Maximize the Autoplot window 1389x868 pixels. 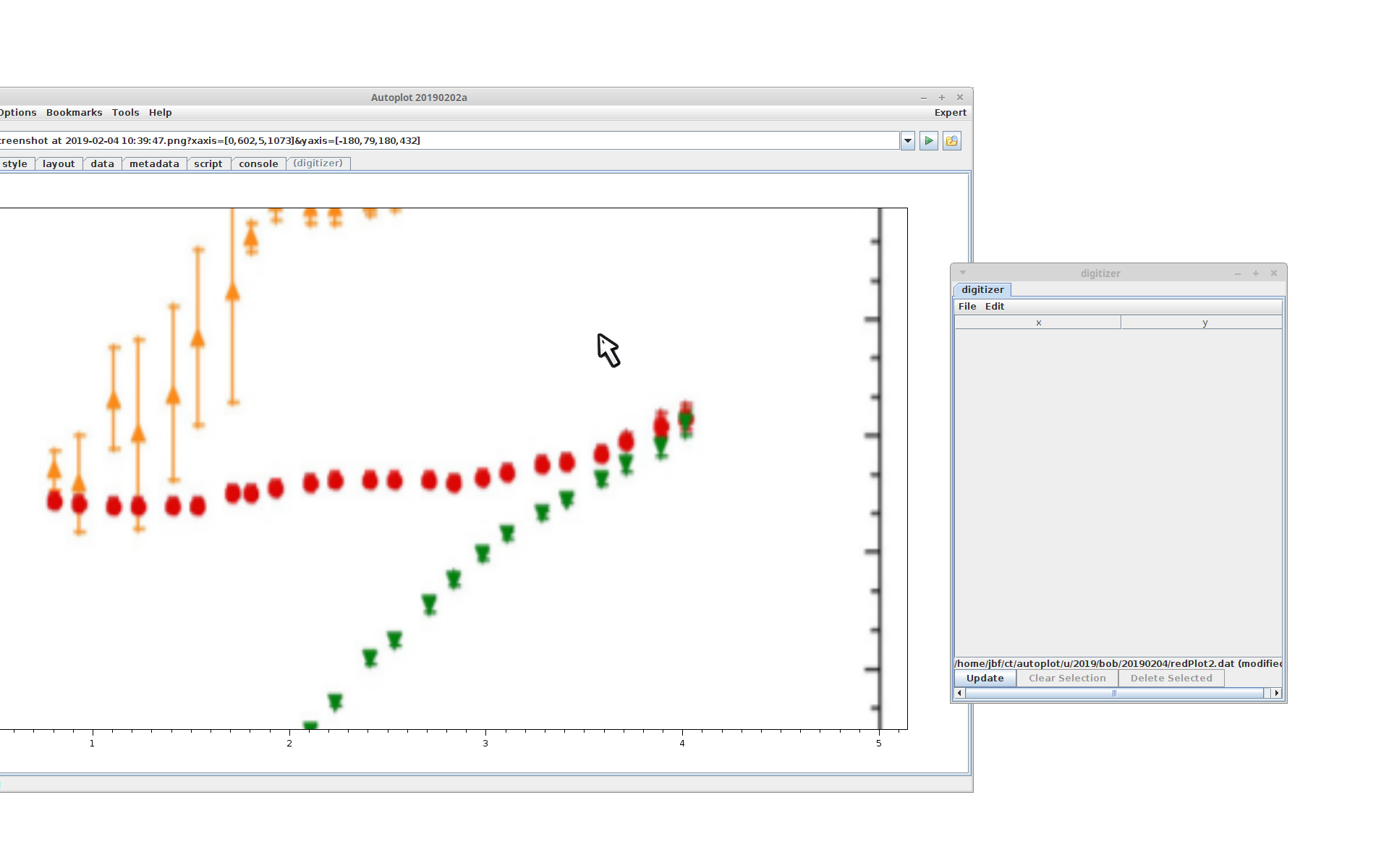coord(942,98)
